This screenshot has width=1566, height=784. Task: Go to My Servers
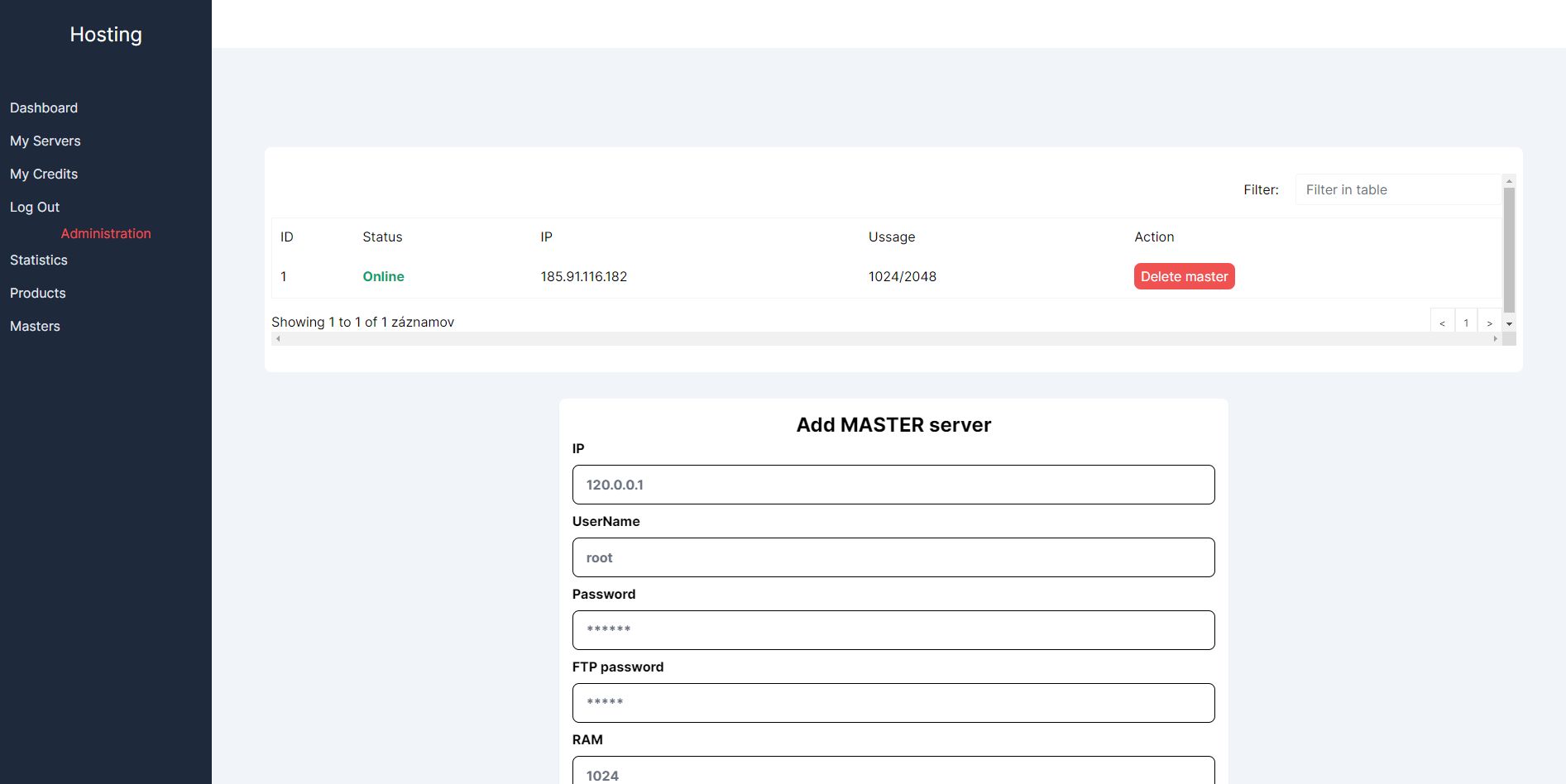pos(45,141)
